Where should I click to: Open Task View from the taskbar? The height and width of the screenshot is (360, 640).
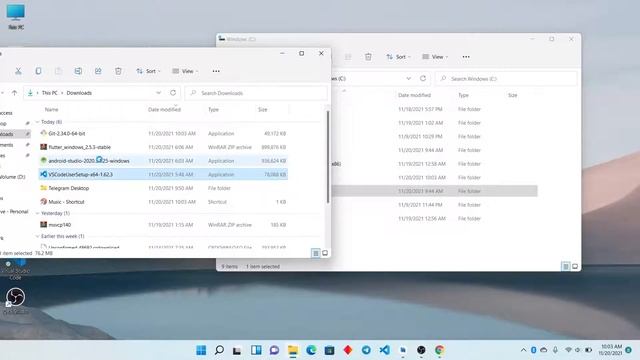point(237,350)
